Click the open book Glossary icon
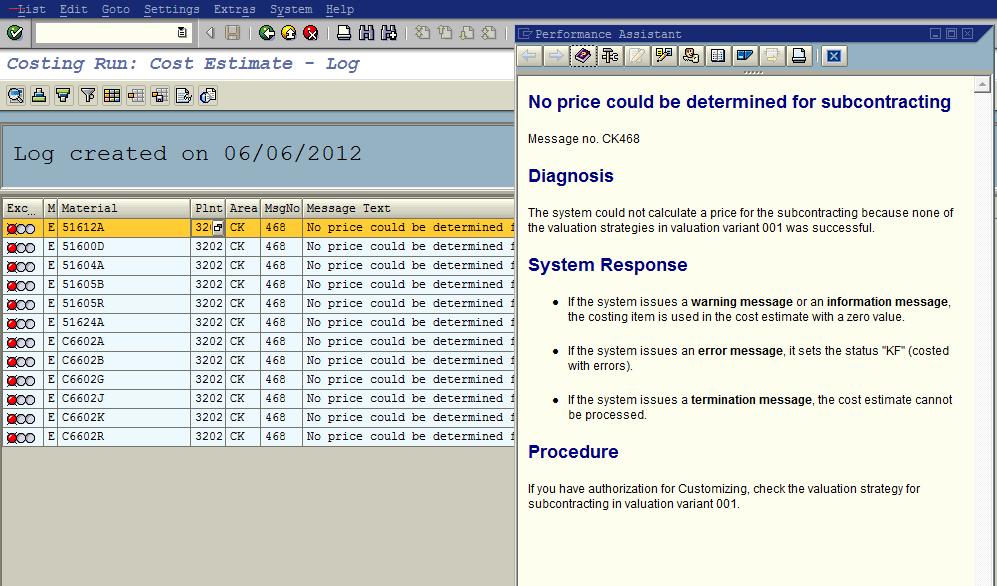 click(x=718, y=56)
